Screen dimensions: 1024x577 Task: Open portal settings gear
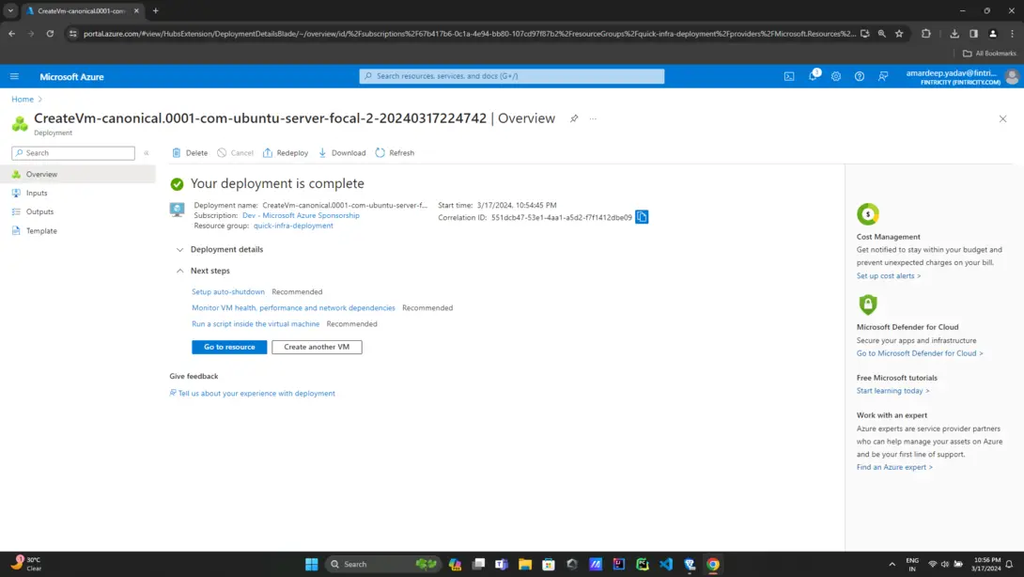click(x=836, y=76)
